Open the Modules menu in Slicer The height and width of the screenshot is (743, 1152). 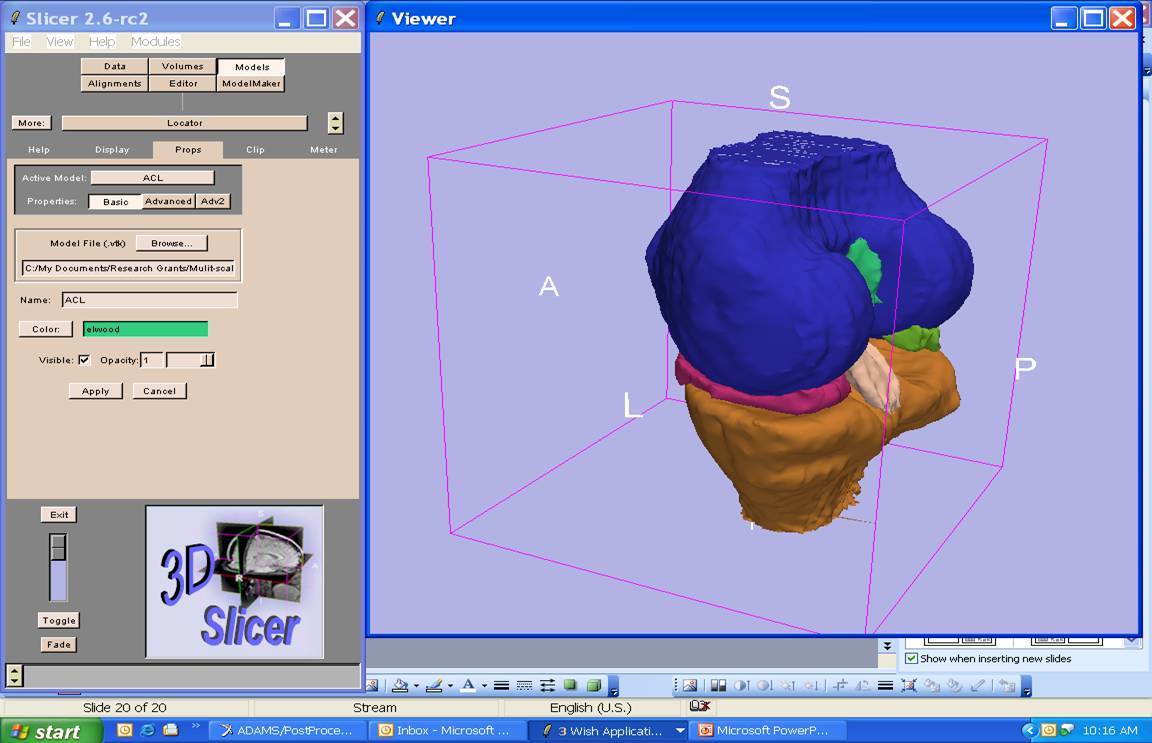[x=155, y=42]
